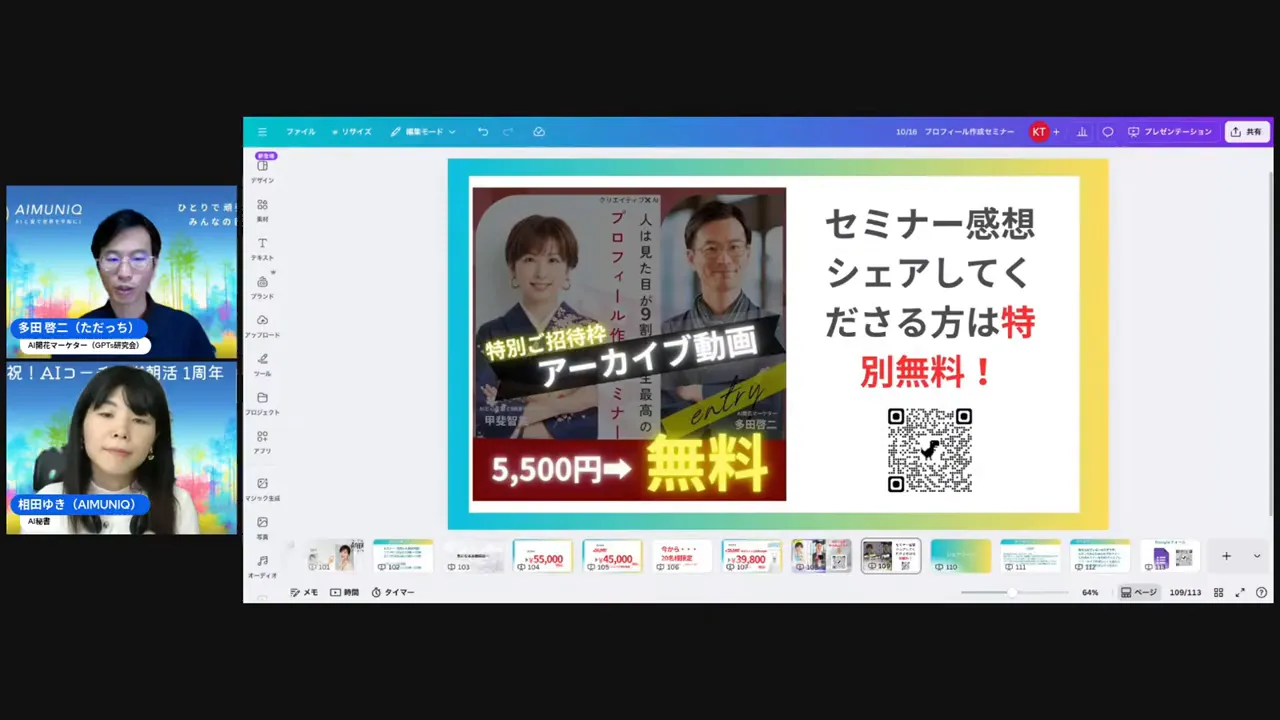Start the プレゼンテーション presentation
Viewport: 1280px width, 720px height.
(x=1170, y=132)
